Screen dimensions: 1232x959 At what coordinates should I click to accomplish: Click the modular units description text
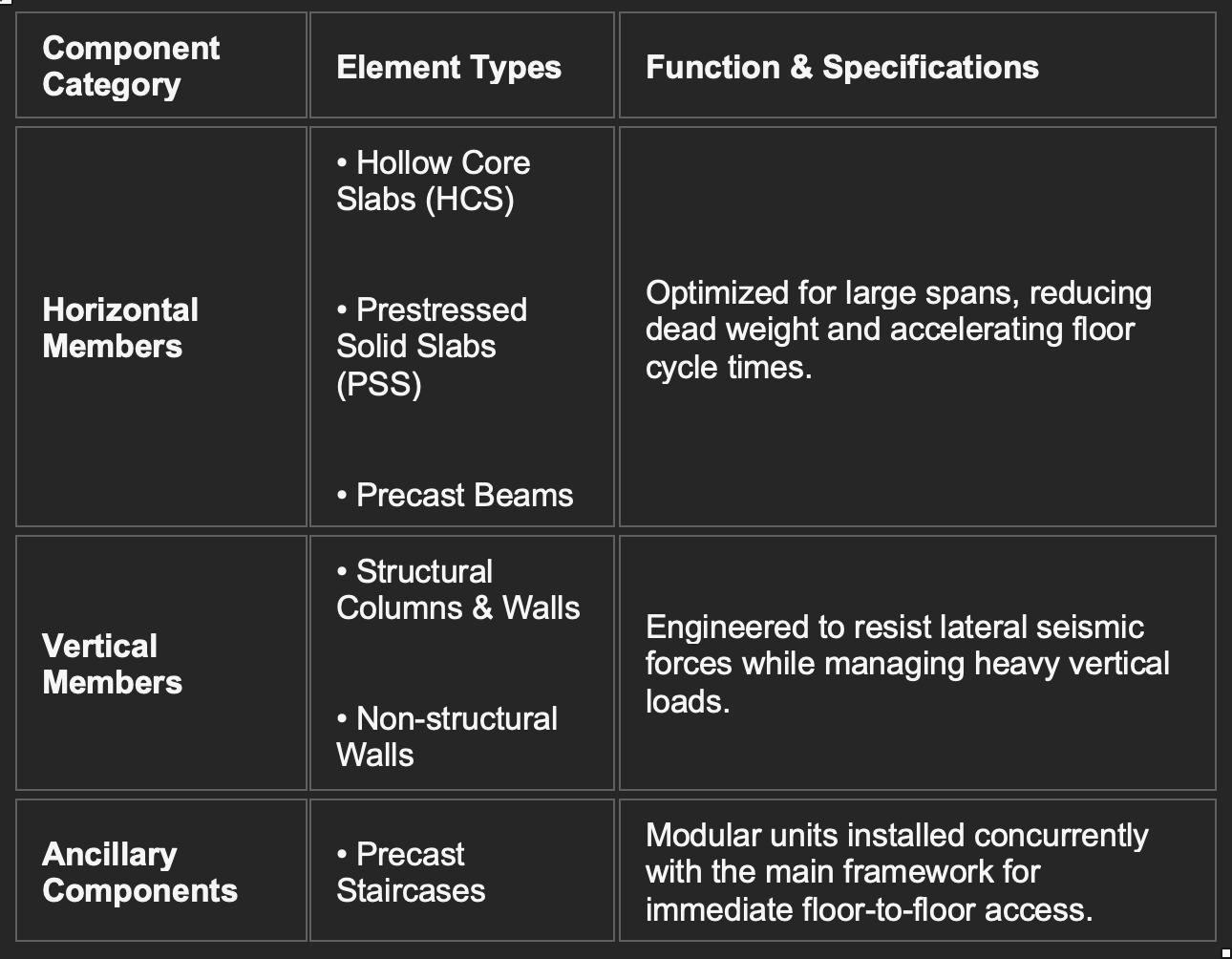point(897,872)
